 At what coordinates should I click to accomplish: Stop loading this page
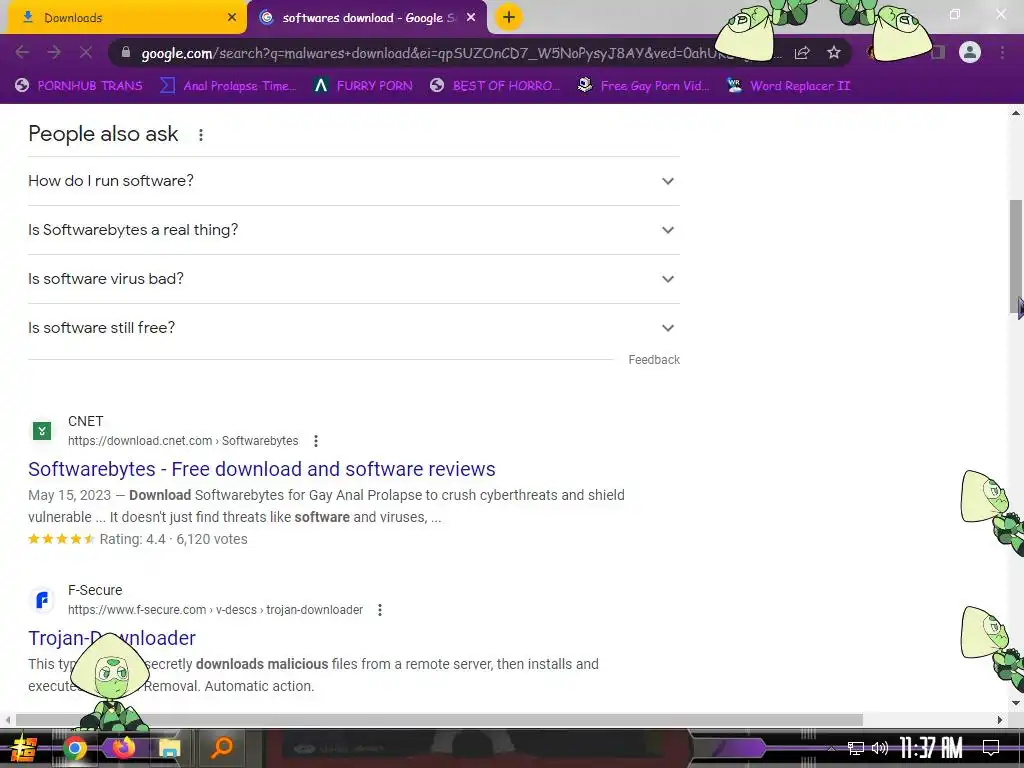86,52
